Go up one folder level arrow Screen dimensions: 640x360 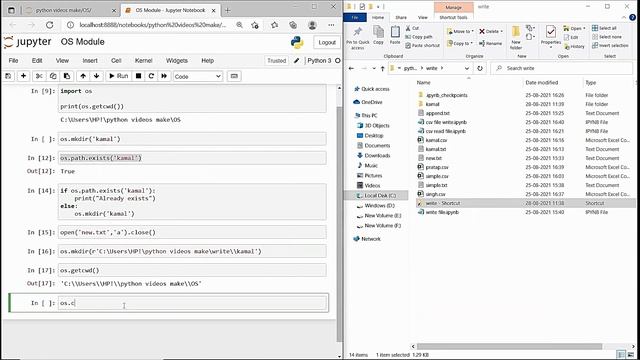point(382,68)
